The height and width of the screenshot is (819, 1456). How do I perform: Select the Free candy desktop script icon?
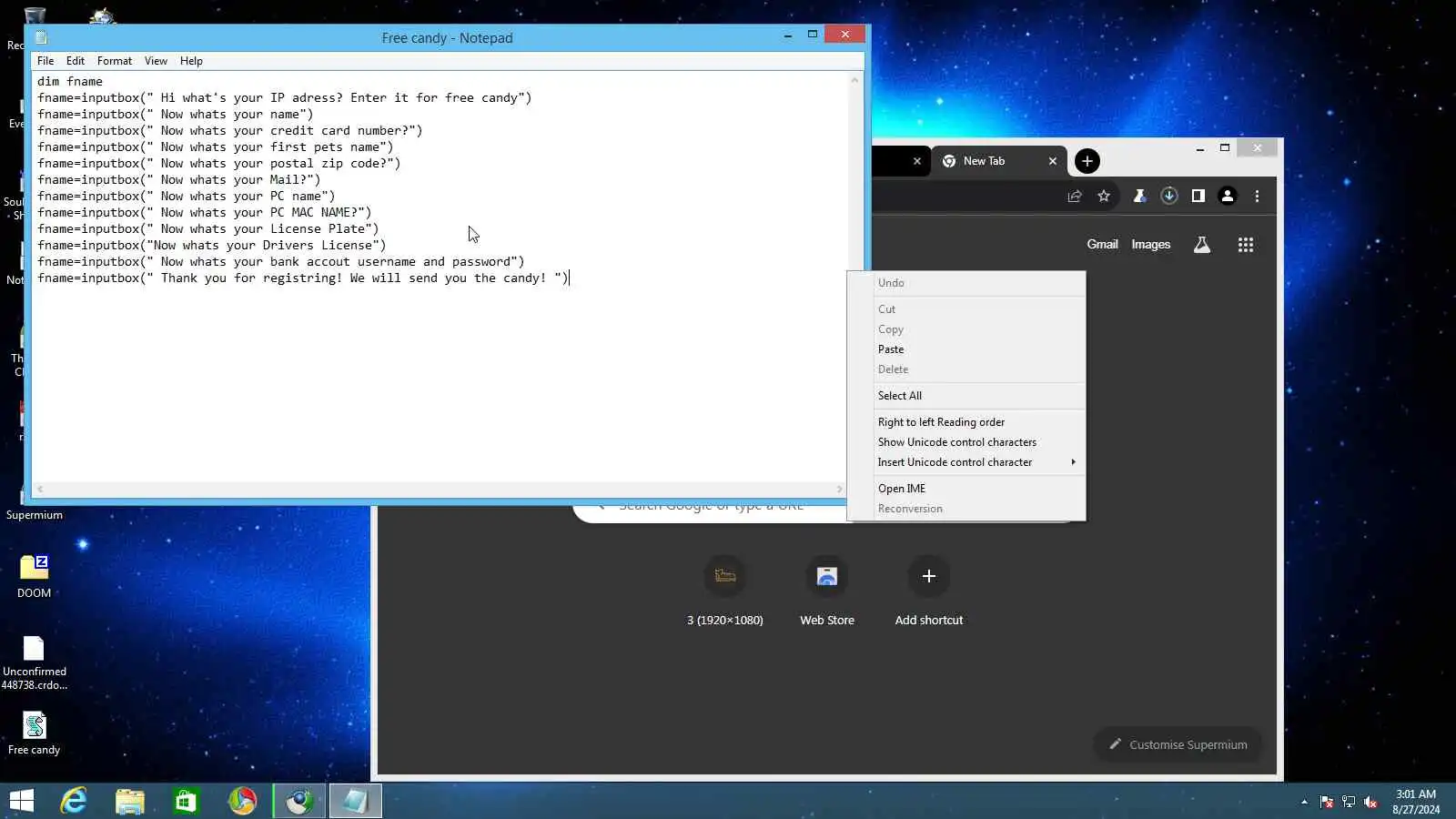pyautogui.click(x=34, y=733)
